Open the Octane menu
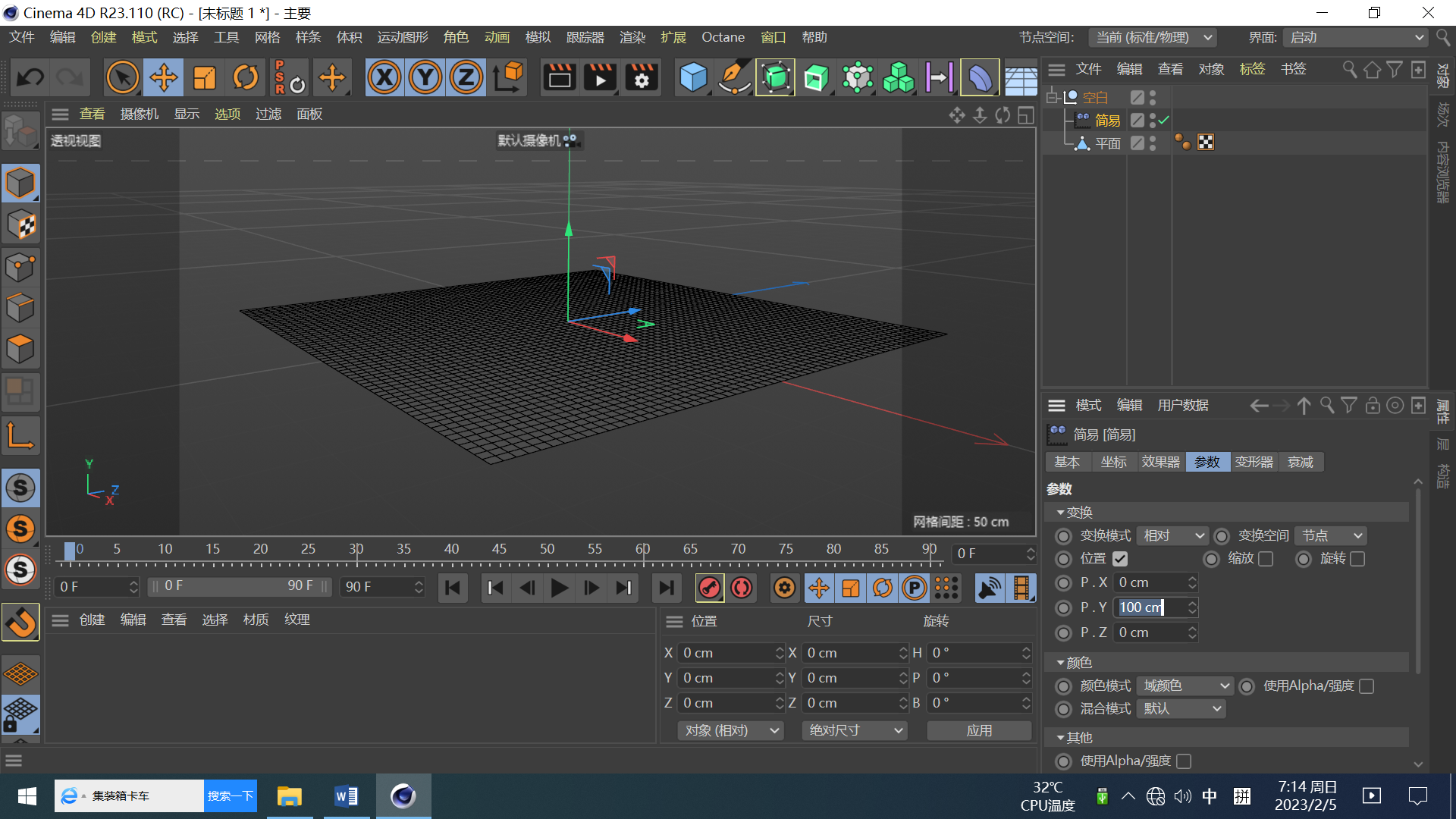Image resolution: width=1456 pixels, height=819 pixels. pyautogui.click(x=723, y=37)
